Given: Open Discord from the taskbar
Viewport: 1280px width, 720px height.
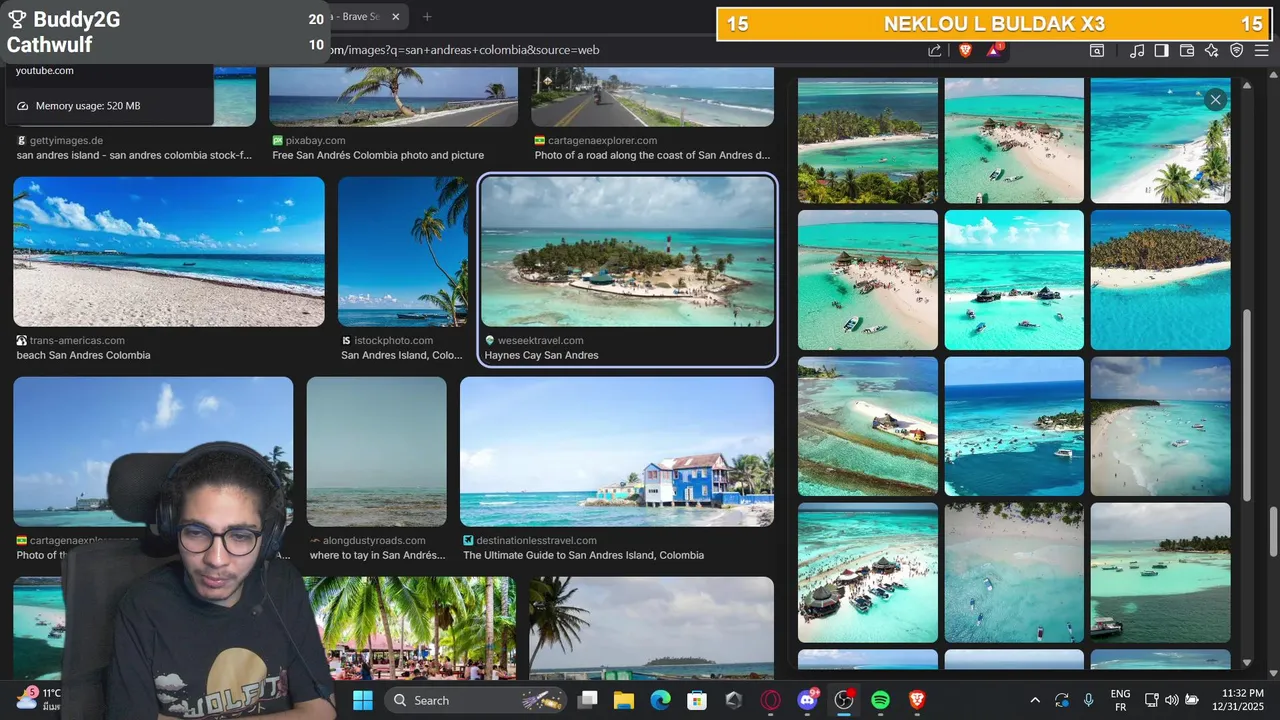Looking at the screenshot, I should [x=807, y=700].
